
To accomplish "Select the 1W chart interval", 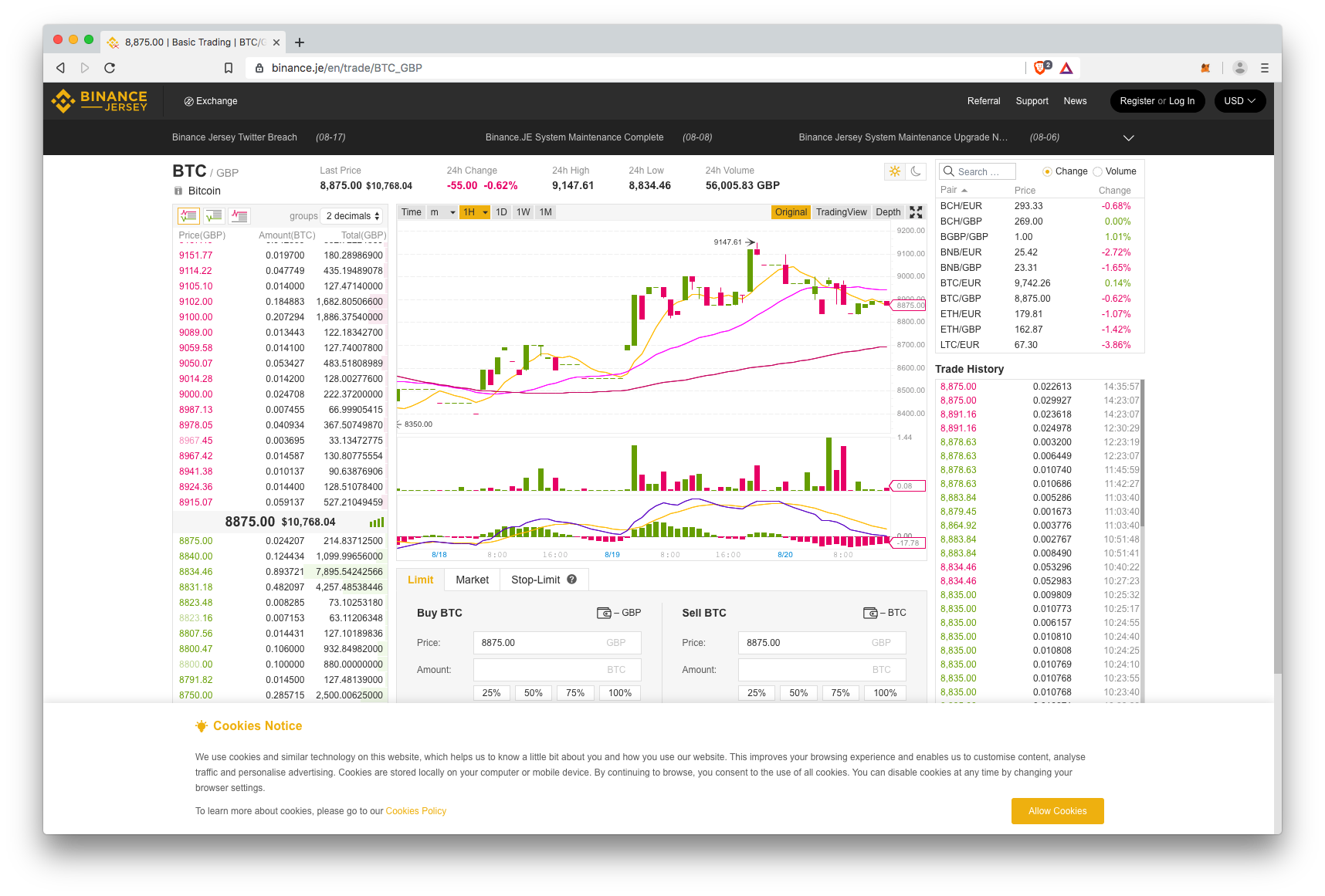I will [524, 212].
